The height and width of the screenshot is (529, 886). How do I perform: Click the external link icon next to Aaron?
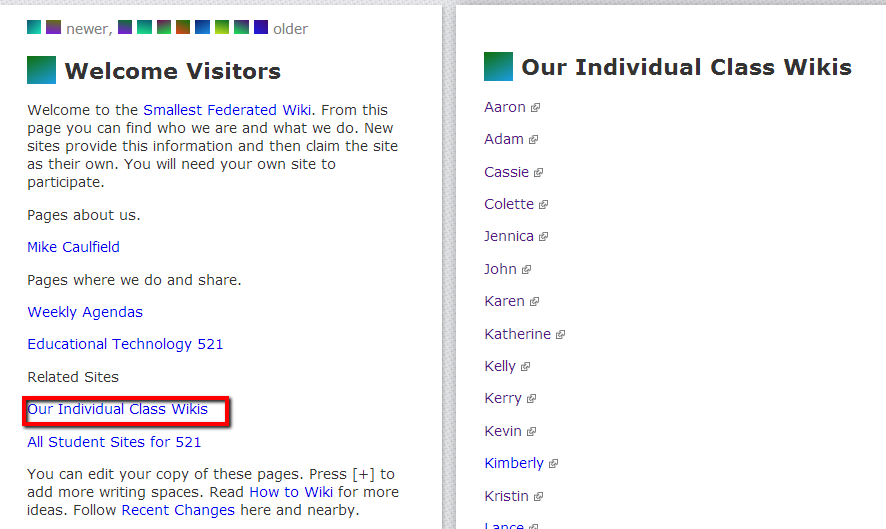pos(536,108)
